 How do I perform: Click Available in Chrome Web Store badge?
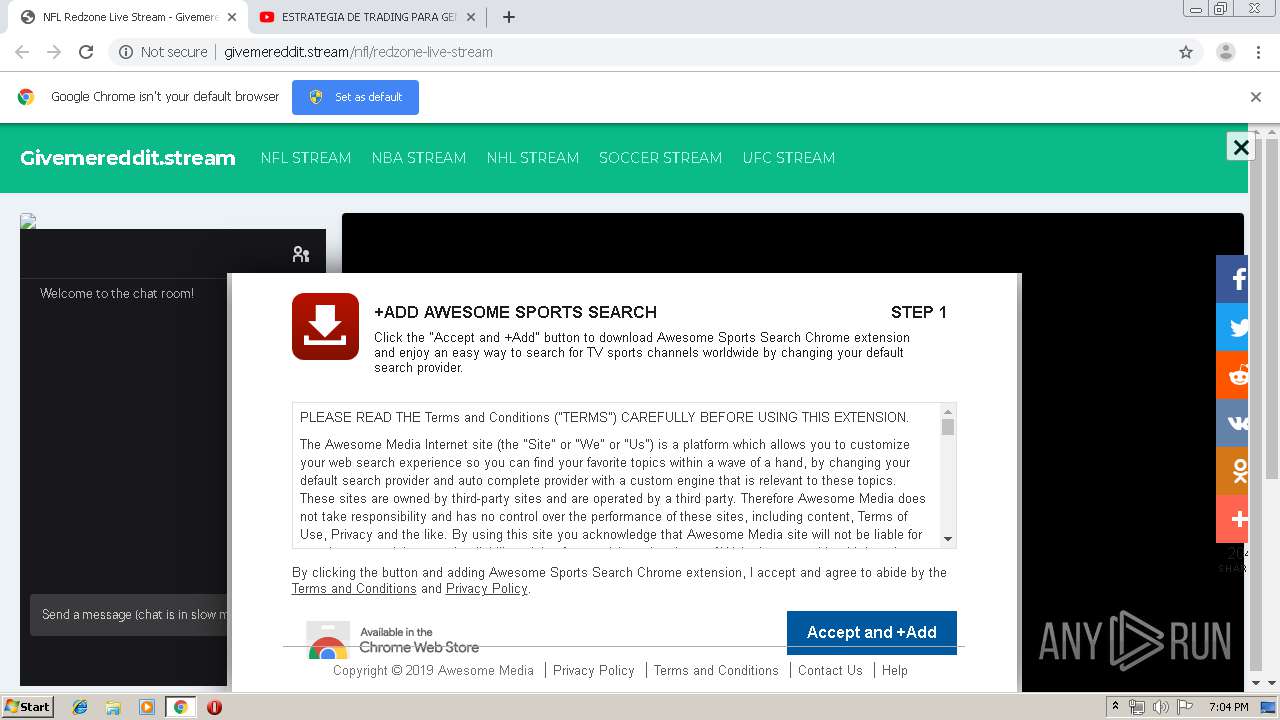[394, 640]
